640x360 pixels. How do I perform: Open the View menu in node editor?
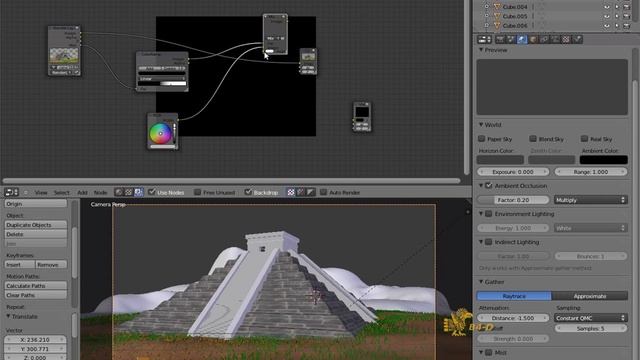41,192
